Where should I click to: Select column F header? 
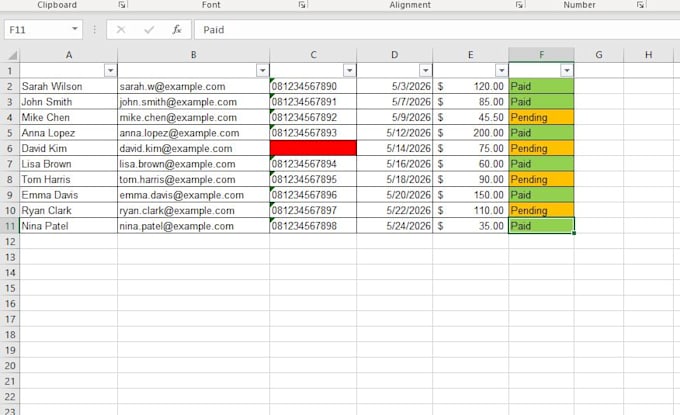541,55
